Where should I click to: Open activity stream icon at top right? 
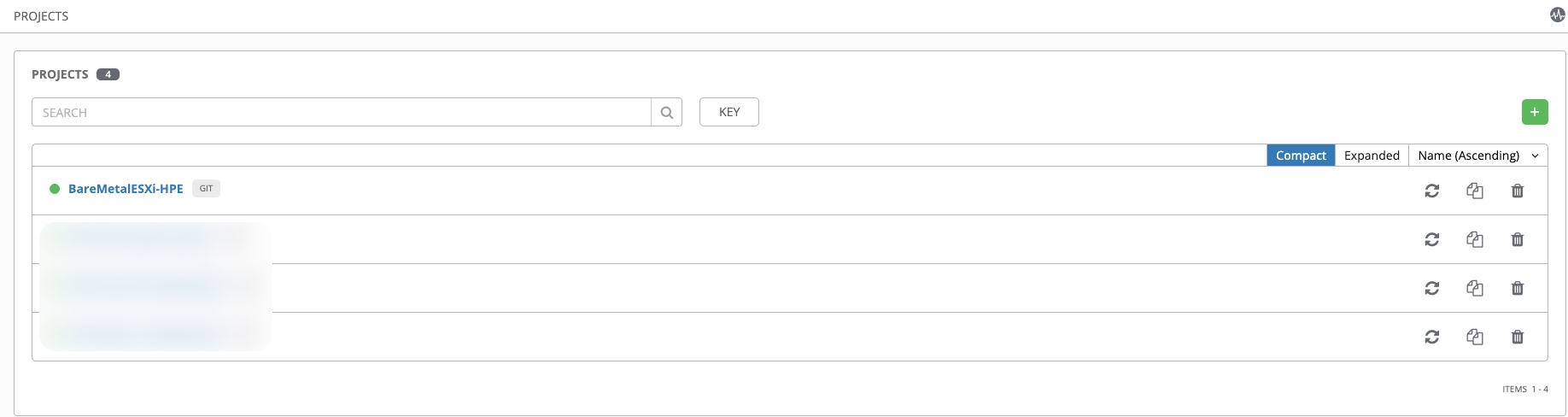pyautogui.click(x=1558, y=15)
